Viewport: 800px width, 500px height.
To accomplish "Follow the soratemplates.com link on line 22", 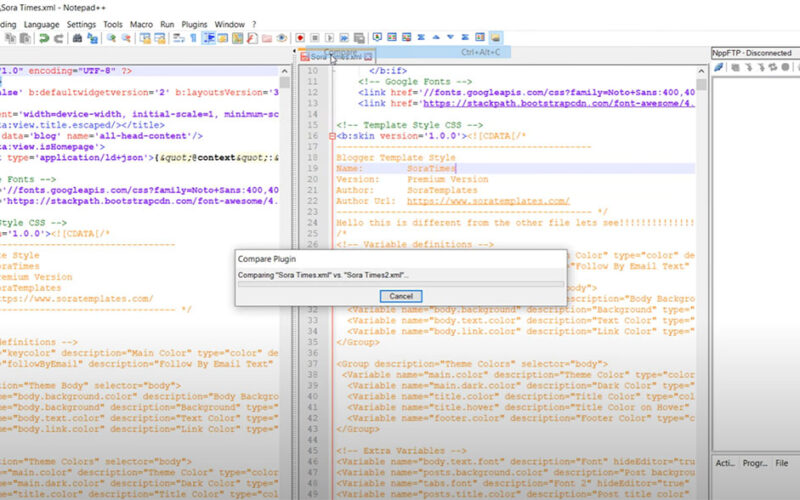I will coord(488,201).
